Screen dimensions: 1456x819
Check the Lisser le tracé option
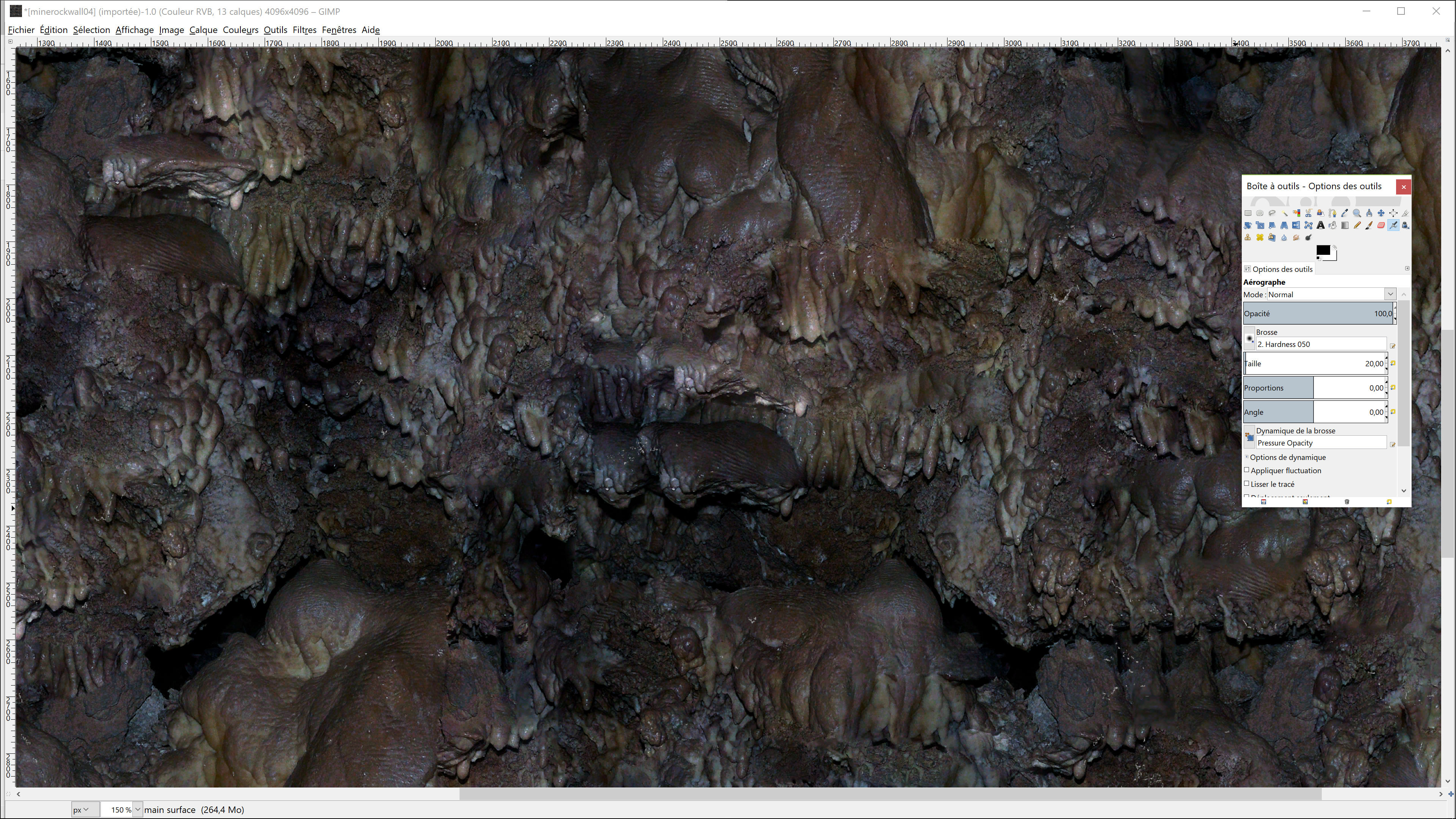(x=1247, y=483)
